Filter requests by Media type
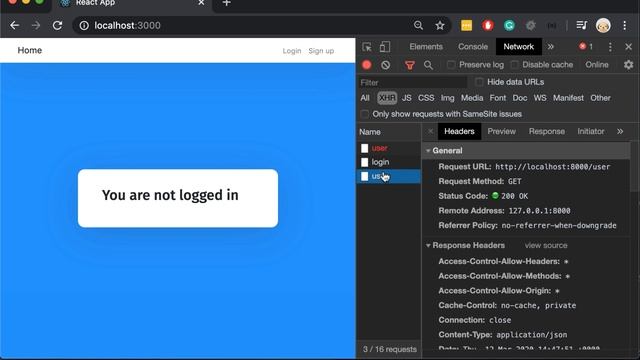The width and height of the screenshot is (640, 360). [472, 98]
